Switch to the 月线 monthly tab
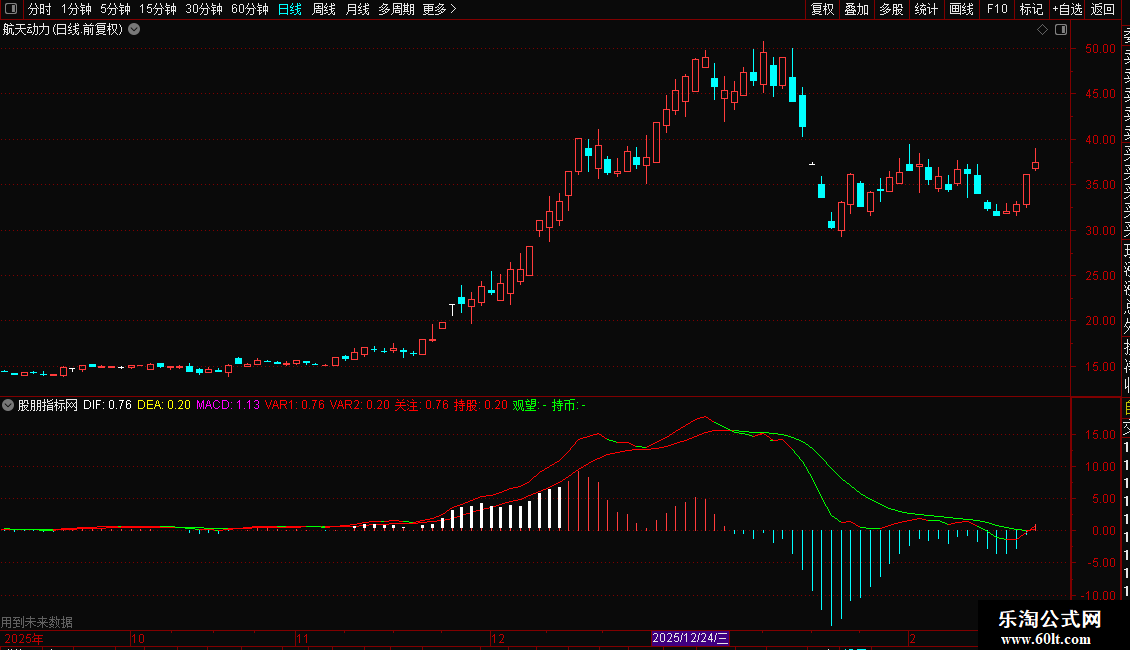The width and height of the screenshot is (1130, 650). [357, 9]
